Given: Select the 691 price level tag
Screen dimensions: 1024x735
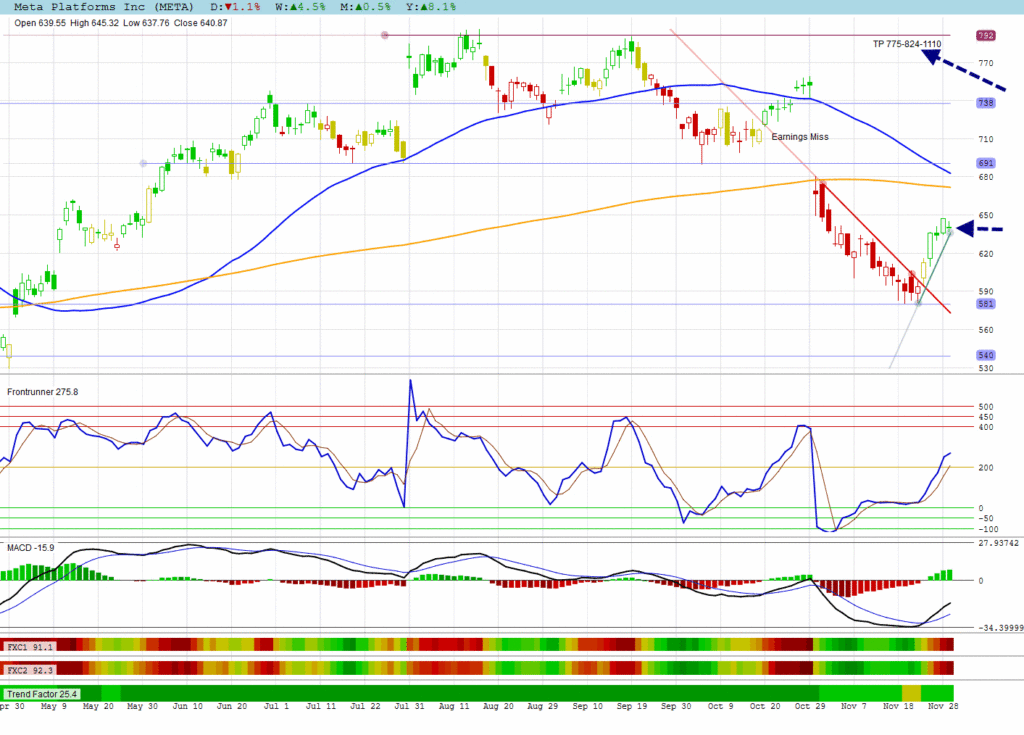Looking at the screenshot, I should click(985, 163).
